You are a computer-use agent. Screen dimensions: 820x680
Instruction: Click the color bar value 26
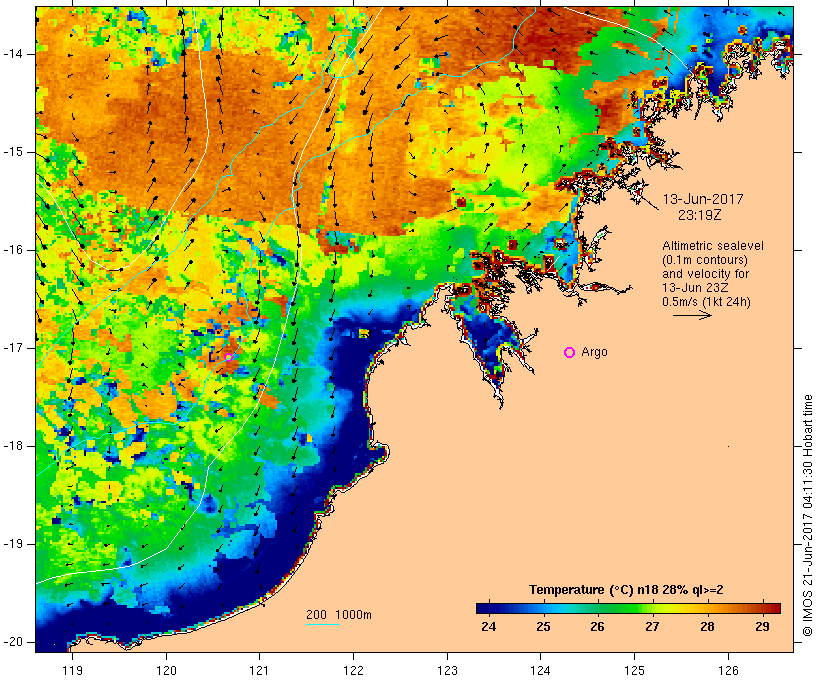tap(597, 626)
